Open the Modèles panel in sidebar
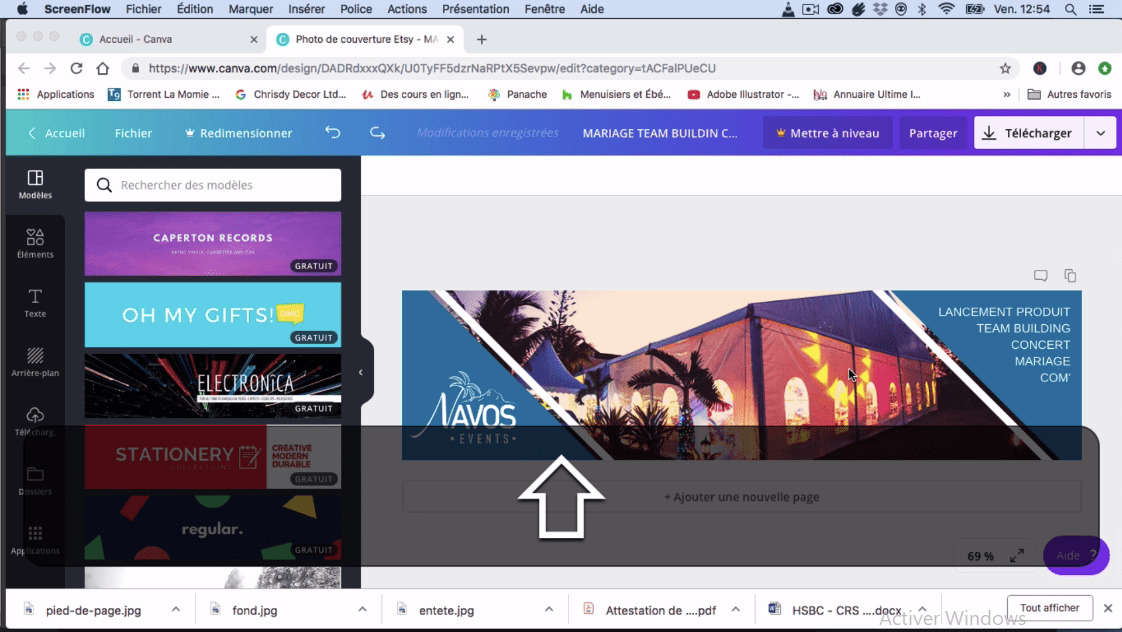 (35, 184)
